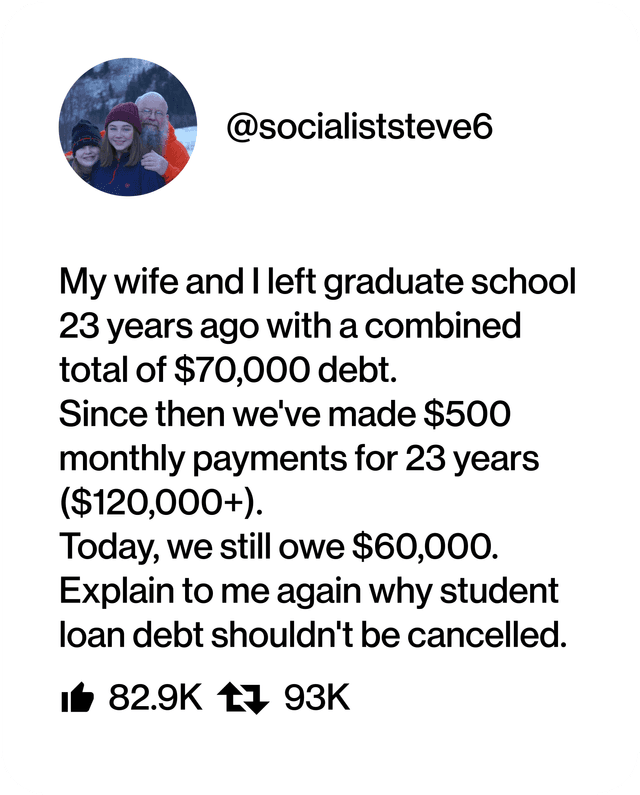
Task: Click the thumbs-up like icon
Action: coord(79,700)
